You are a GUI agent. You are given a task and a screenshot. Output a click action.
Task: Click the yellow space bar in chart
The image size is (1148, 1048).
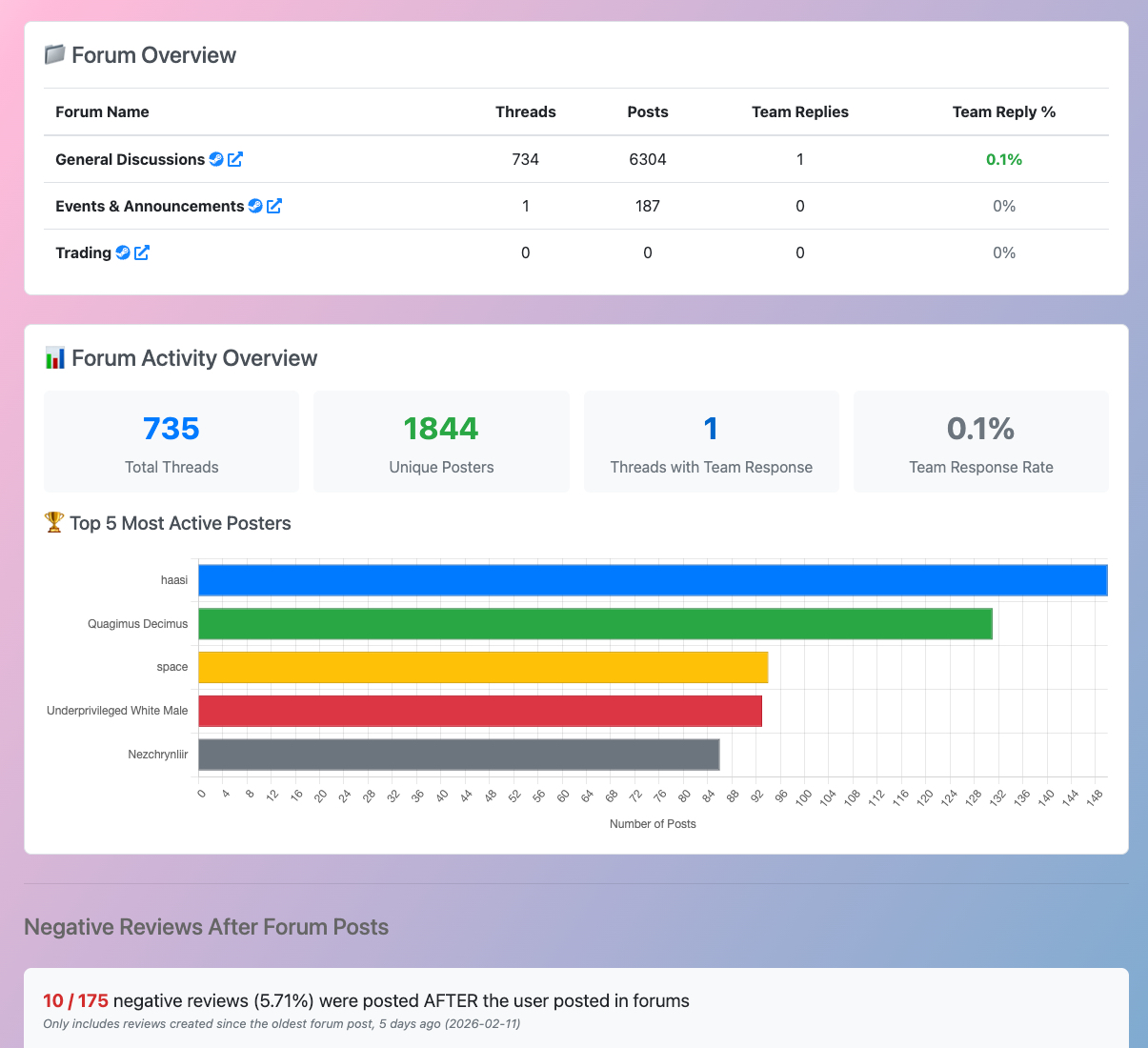coord(482,668)
